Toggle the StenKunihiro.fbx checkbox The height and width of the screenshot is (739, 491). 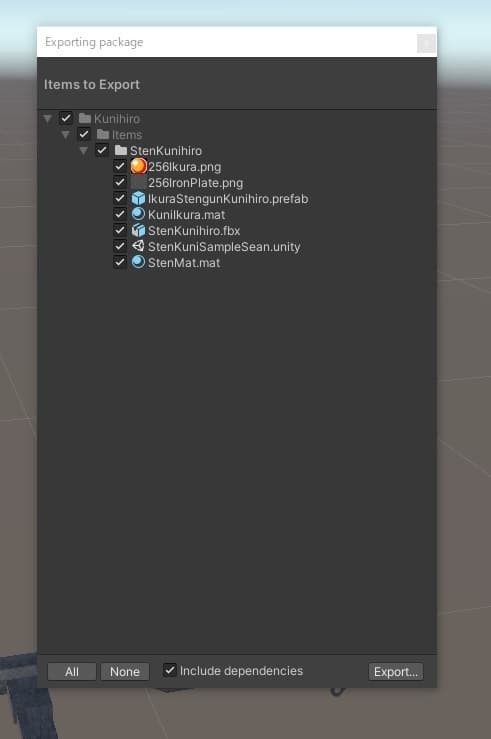coord(120,230)
